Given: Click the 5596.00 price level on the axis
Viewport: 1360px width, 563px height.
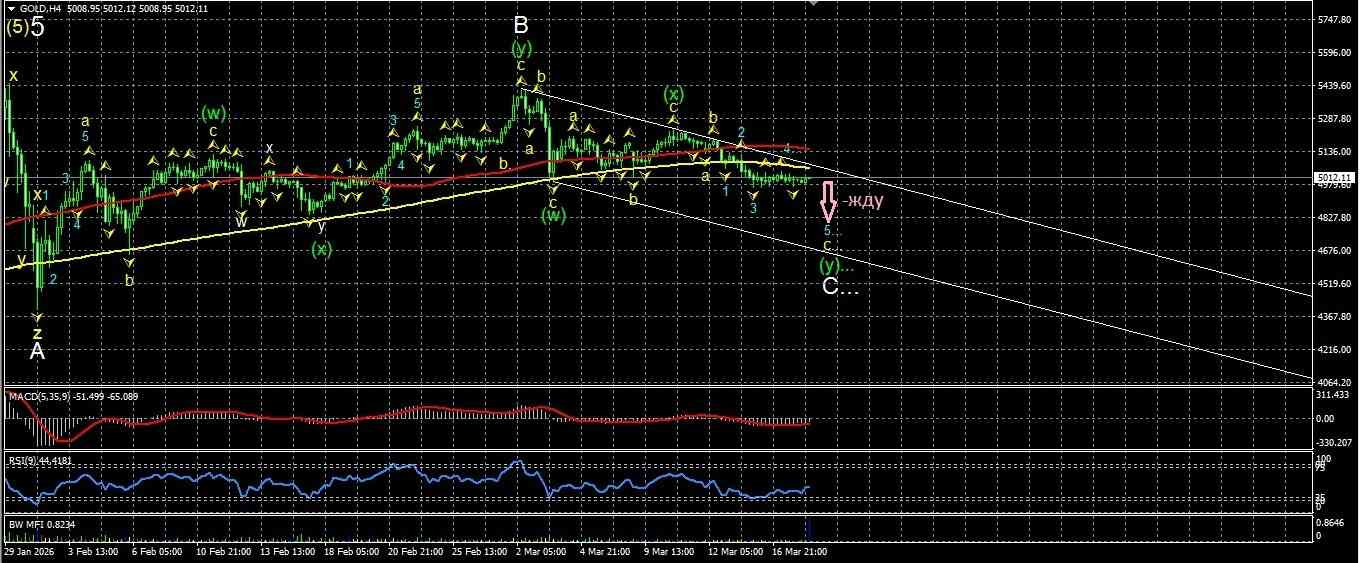Looking at the screenshot, I should pyautogui.click(x=1337, y=53).
